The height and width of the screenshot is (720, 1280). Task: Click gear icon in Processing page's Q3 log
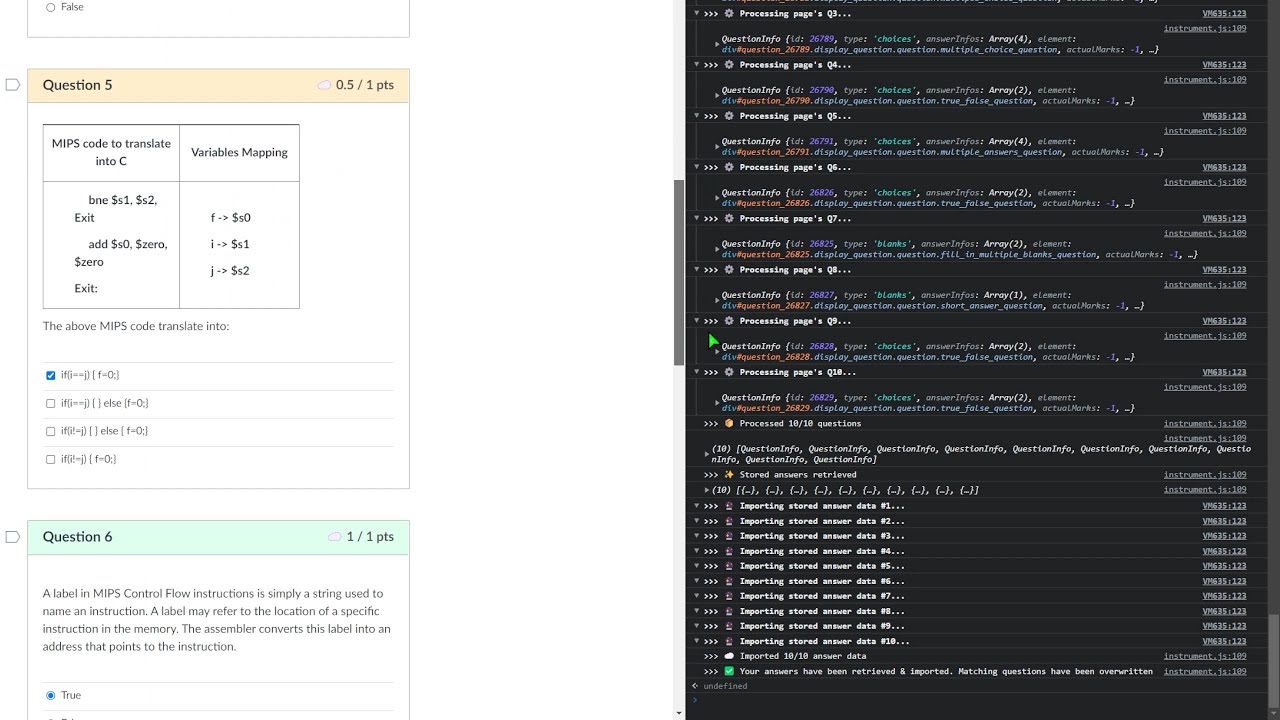[x=729, y=14]
